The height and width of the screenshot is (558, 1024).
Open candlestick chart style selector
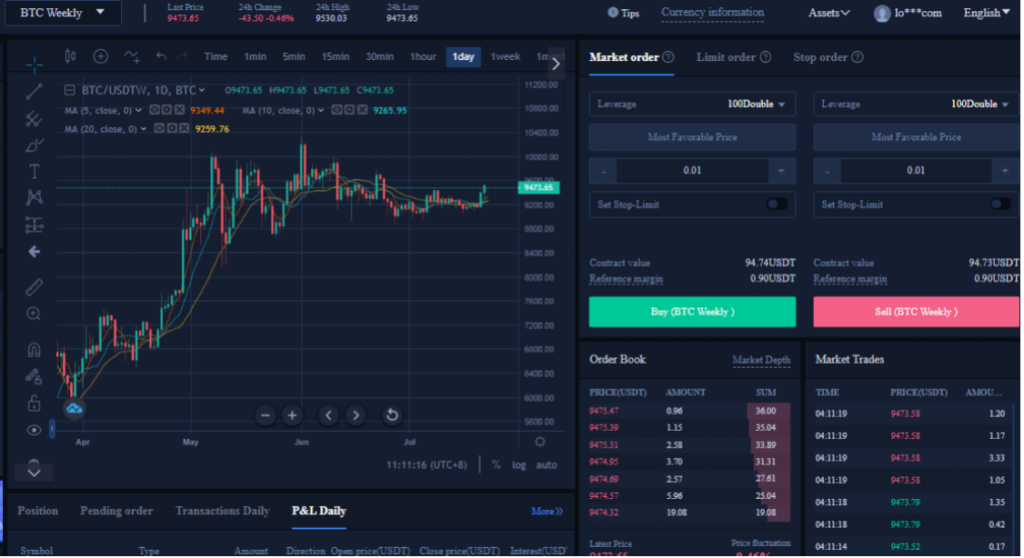point(70,57)
